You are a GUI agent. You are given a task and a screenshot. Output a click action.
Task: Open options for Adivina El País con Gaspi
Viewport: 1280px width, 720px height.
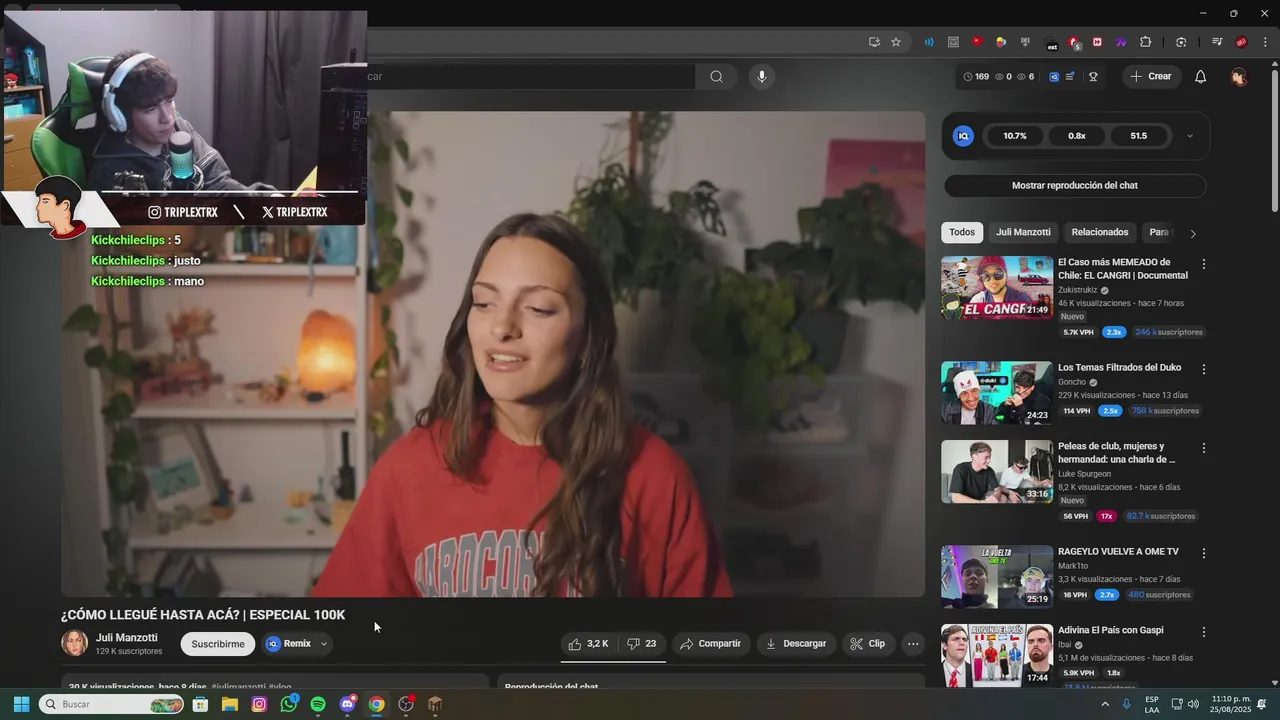coord(1204,632)
